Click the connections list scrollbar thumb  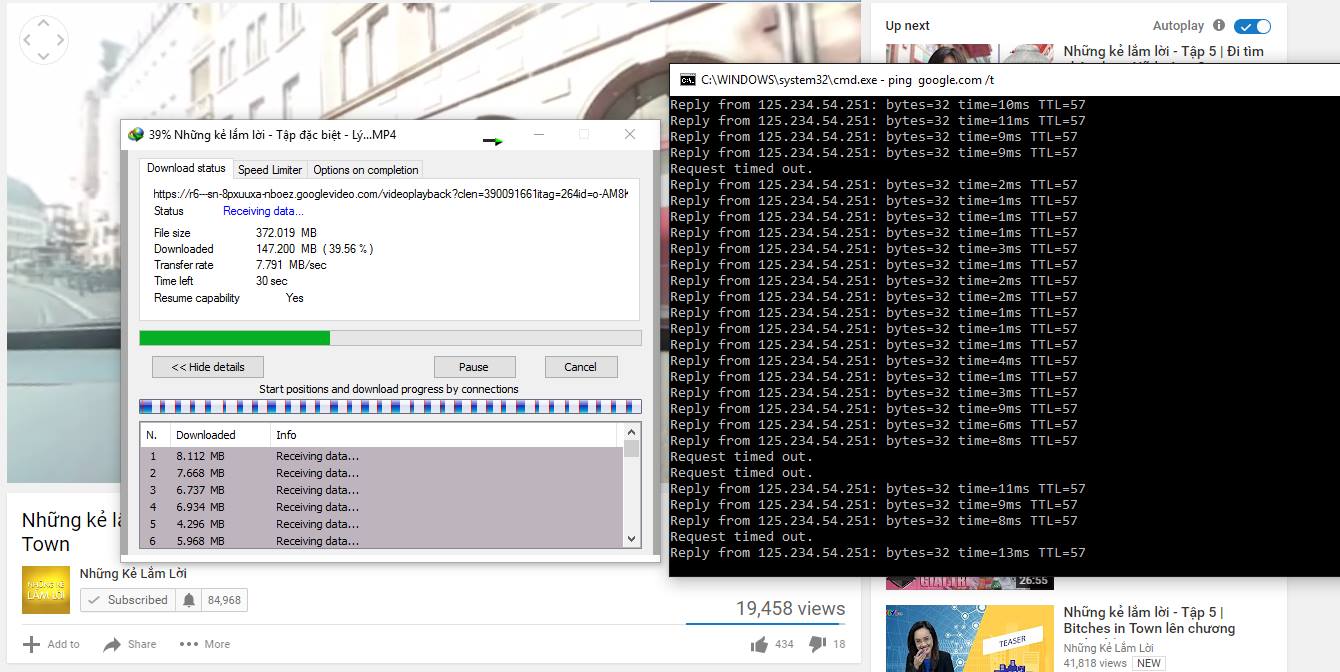click(x=631, y=449)
